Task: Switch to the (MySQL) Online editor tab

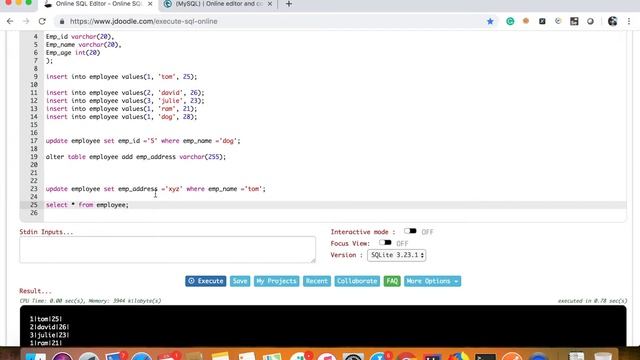Action: (x=219, y=4)
